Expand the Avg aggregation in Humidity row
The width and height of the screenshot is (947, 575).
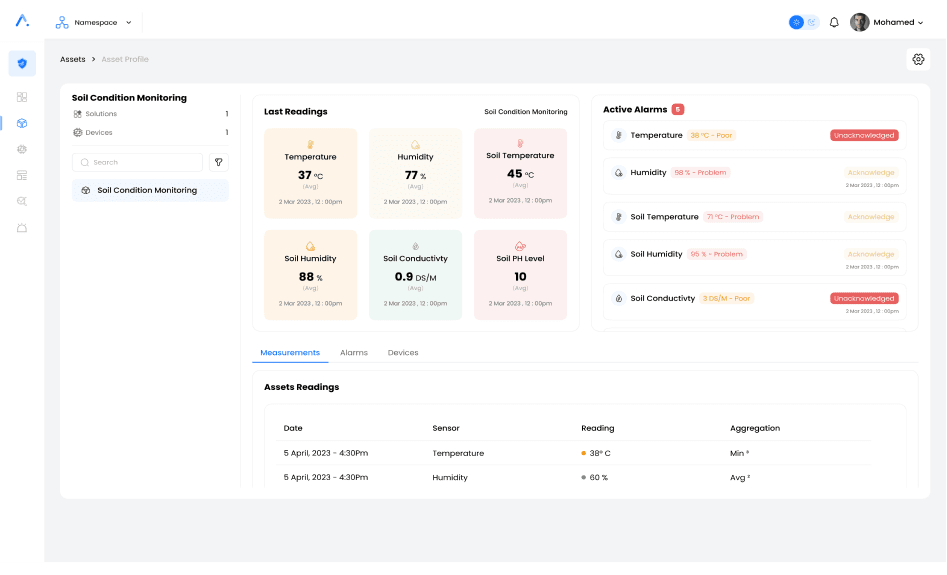click(740, 478)
